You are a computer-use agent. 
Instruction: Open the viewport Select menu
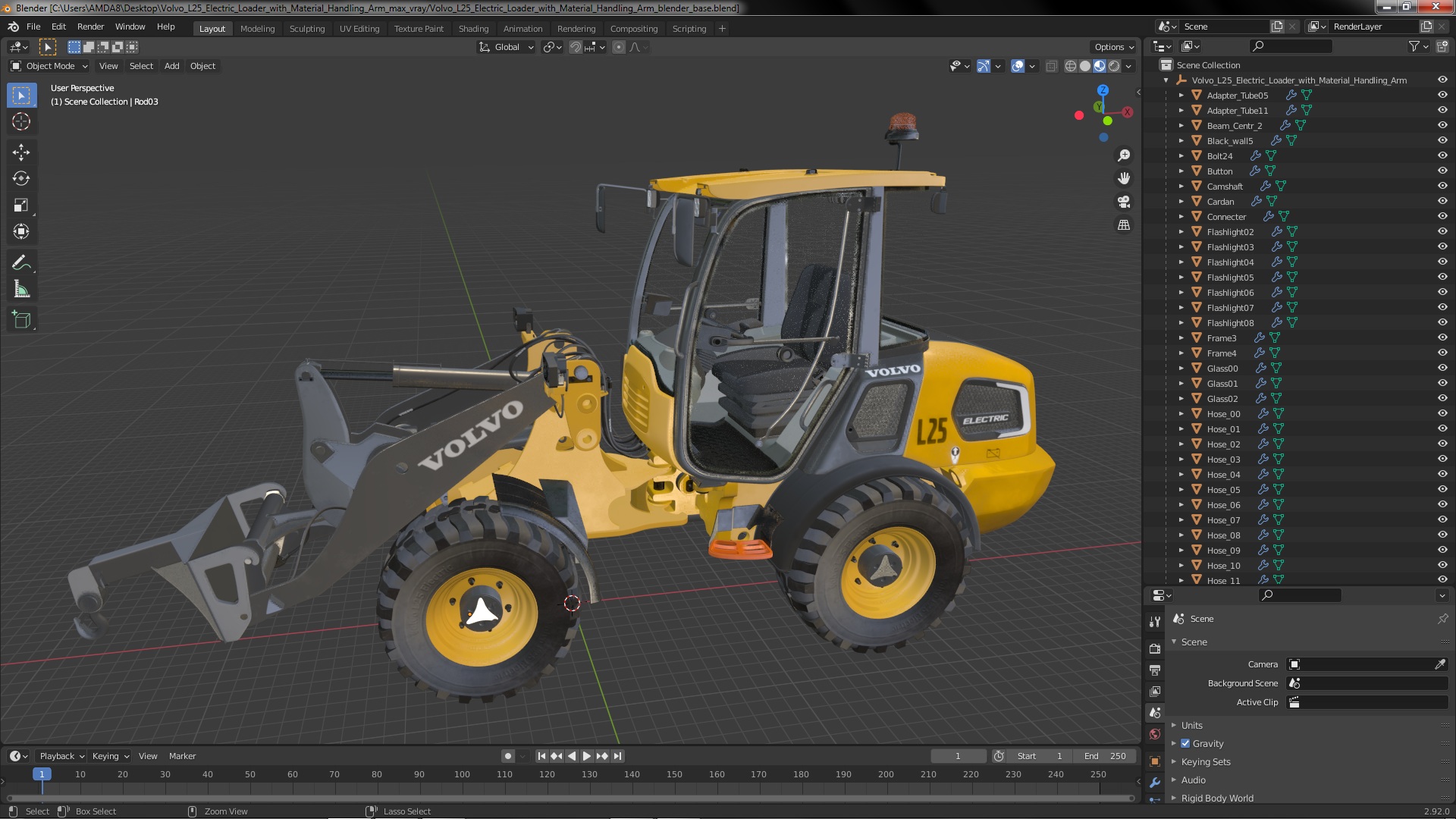(141, 66)
